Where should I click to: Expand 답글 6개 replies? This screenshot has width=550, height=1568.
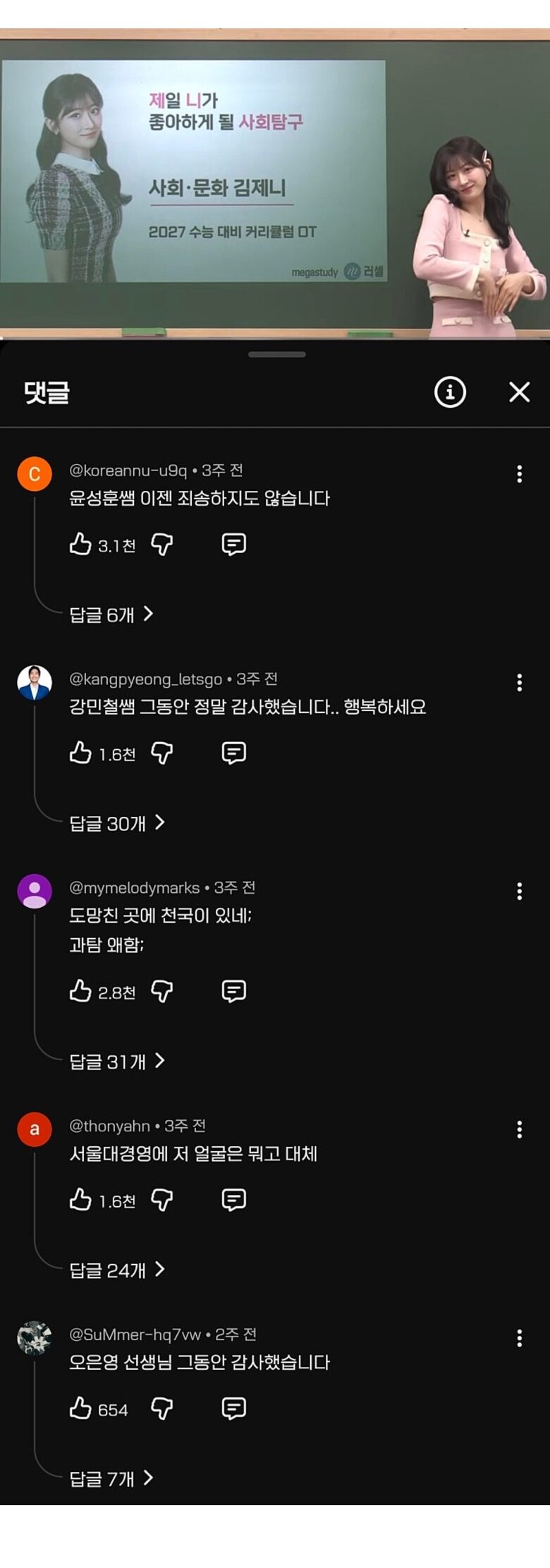click(x=111, y=614)
